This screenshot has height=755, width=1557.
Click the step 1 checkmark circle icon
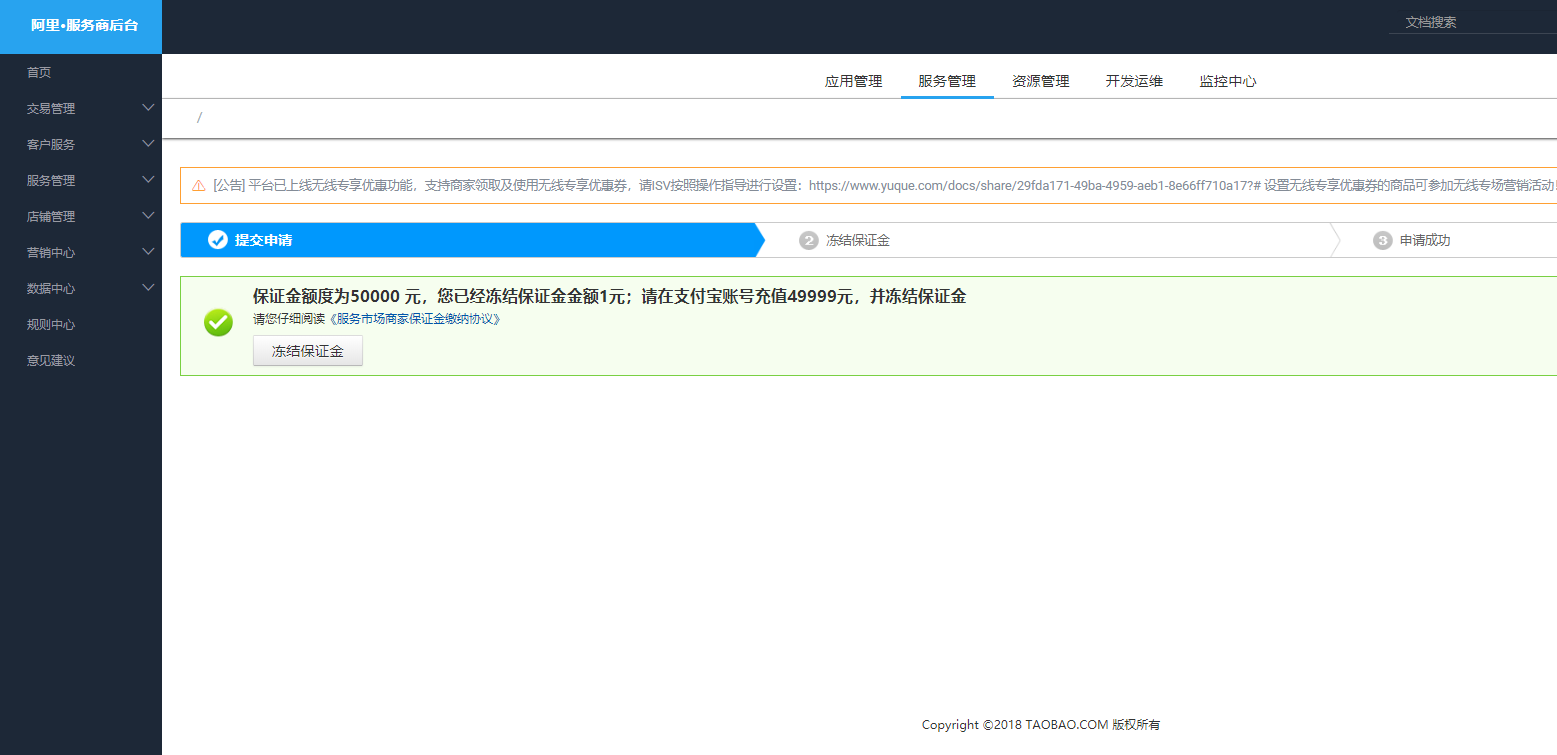tap(217, 240)
